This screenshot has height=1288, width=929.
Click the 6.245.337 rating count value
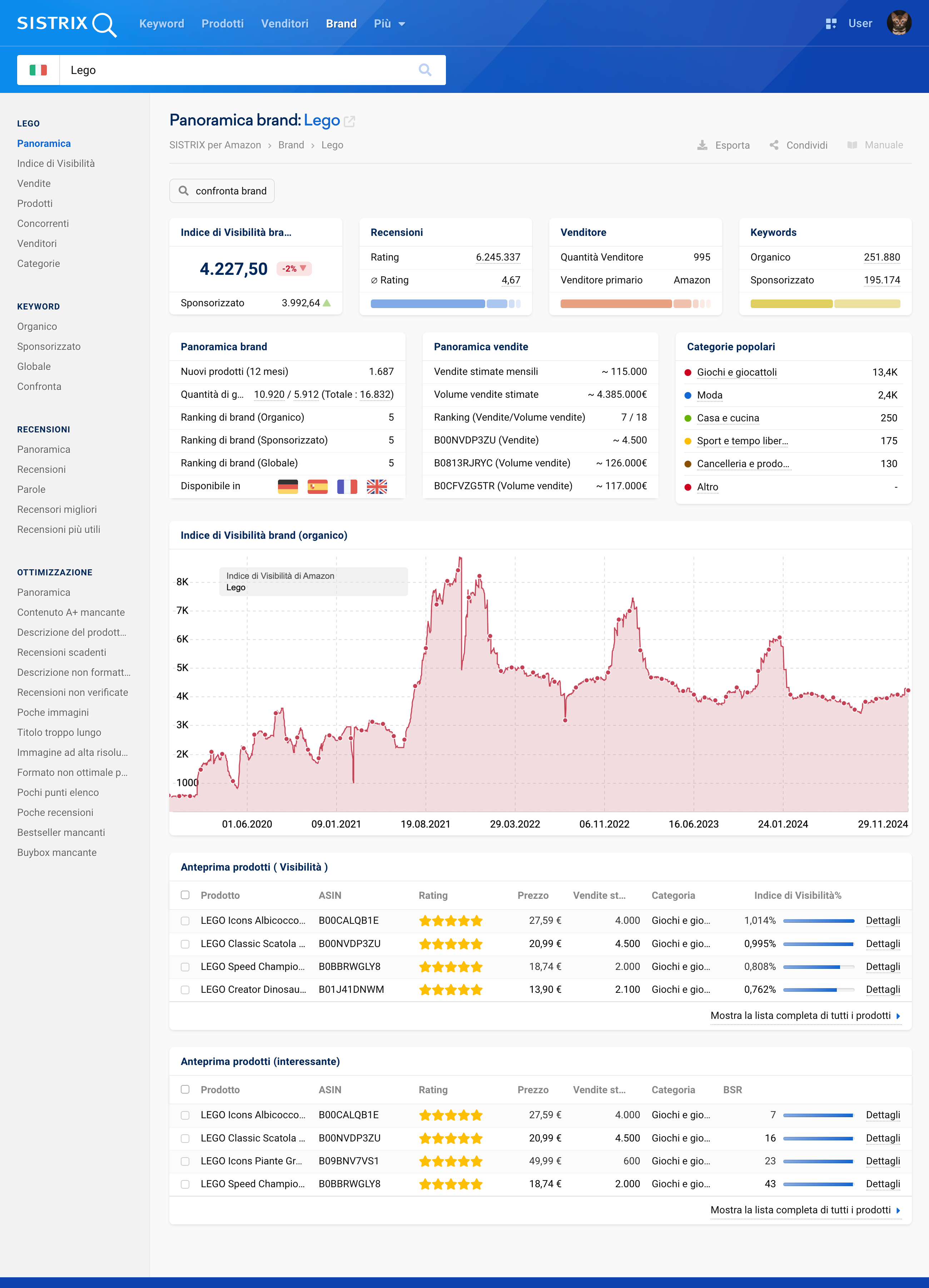(x=498, y=257)
